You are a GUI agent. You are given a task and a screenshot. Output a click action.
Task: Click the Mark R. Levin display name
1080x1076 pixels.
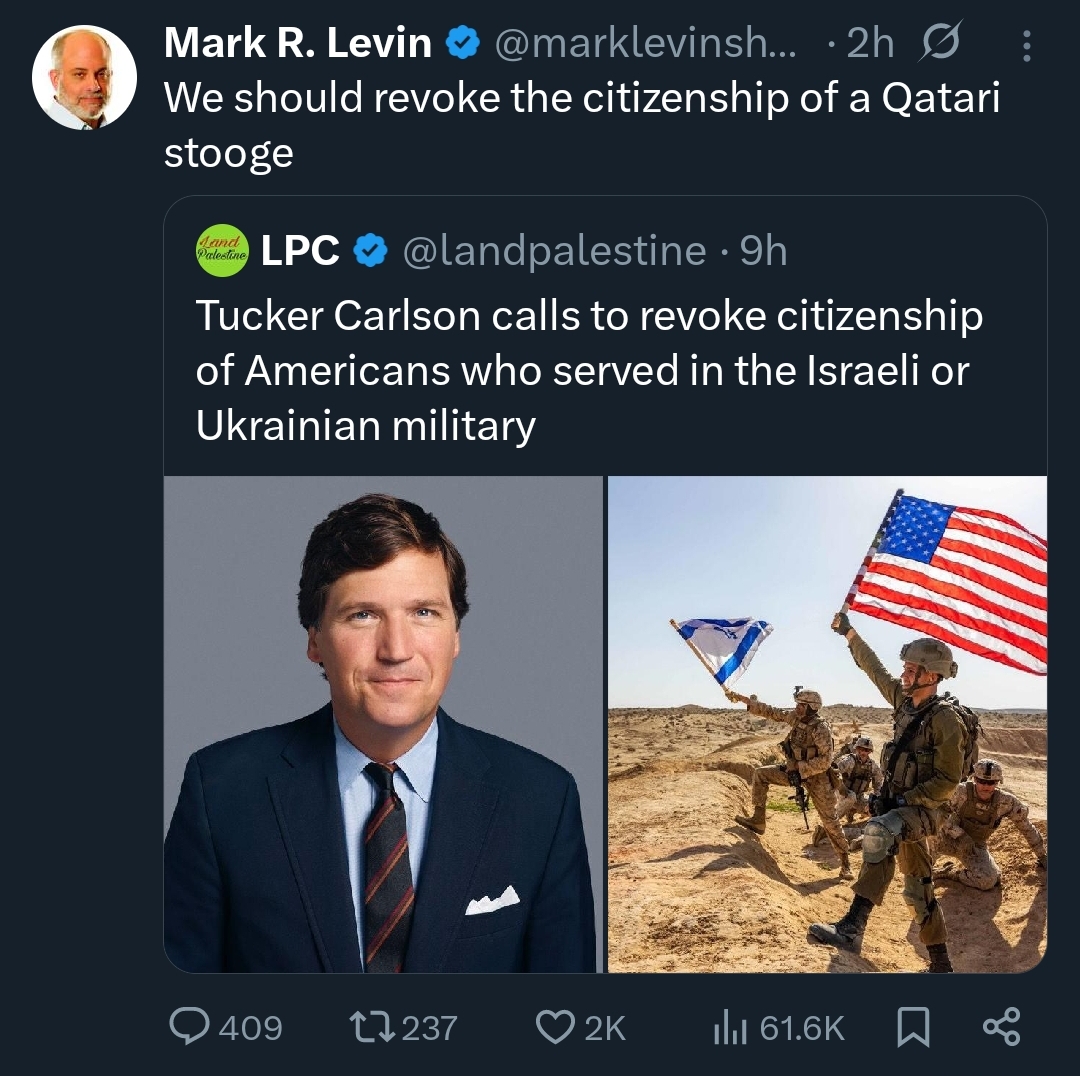point(297,44)
